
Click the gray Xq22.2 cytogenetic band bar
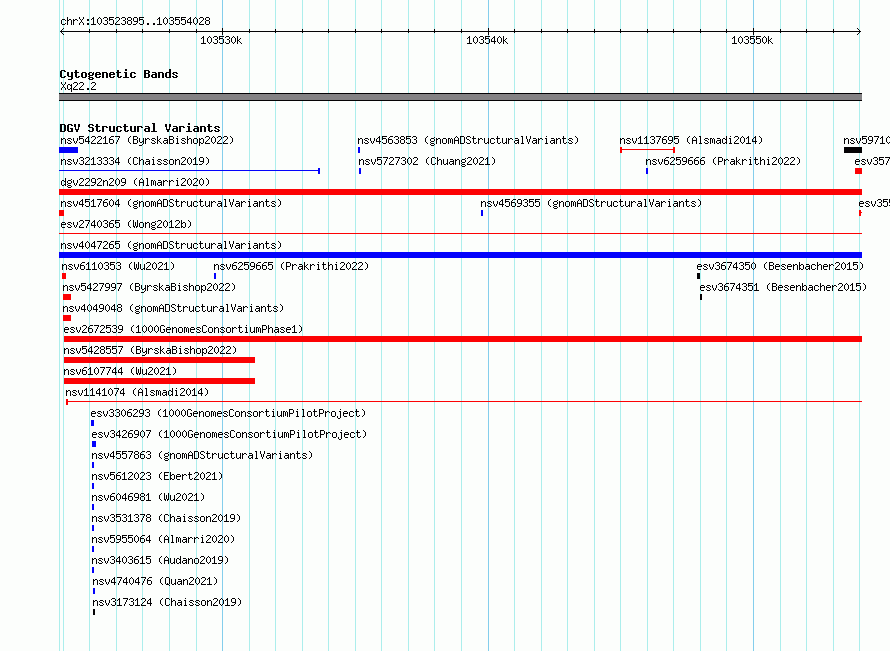click(460, 97)
